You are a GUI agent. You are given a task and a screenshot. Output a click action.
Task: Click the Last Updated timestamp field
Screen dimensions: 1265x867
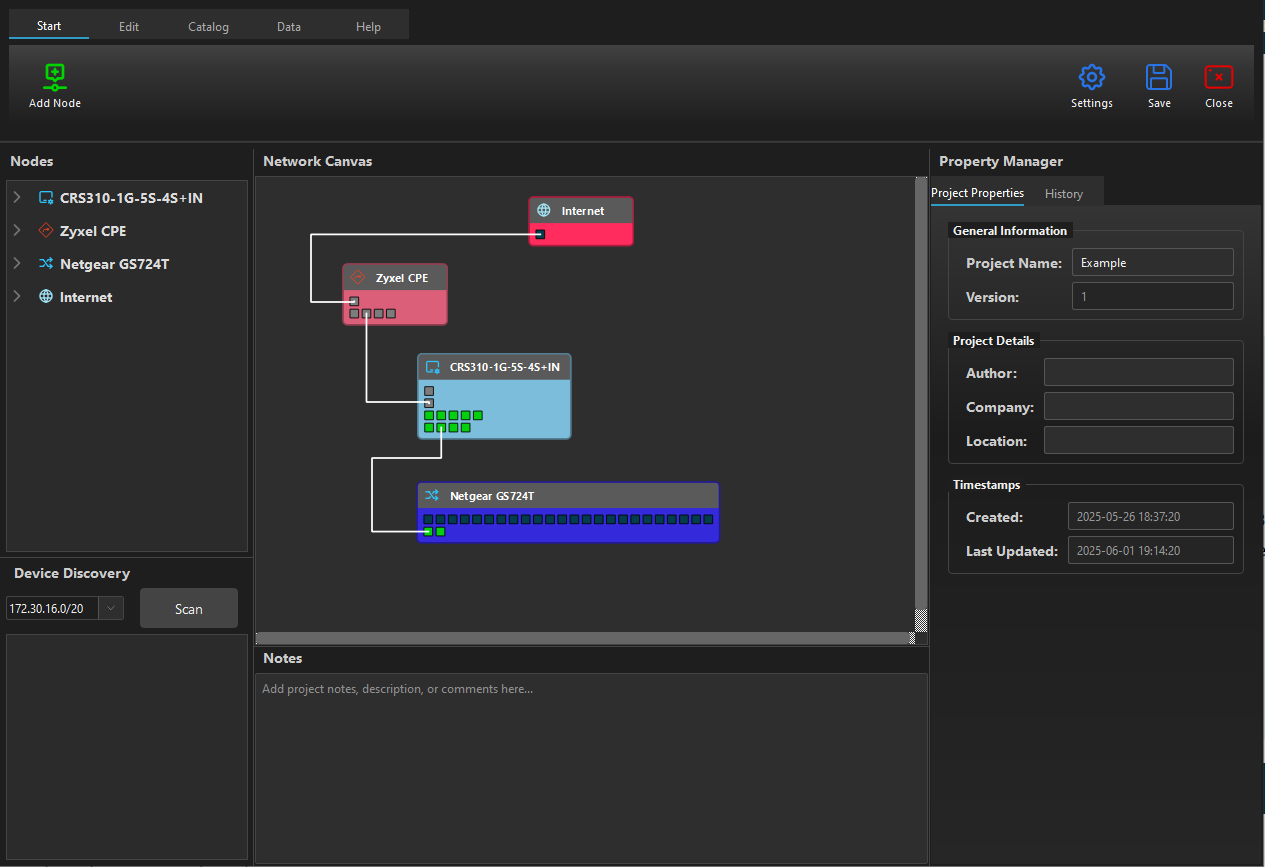pyautogui.click(x=1151, y=551)
